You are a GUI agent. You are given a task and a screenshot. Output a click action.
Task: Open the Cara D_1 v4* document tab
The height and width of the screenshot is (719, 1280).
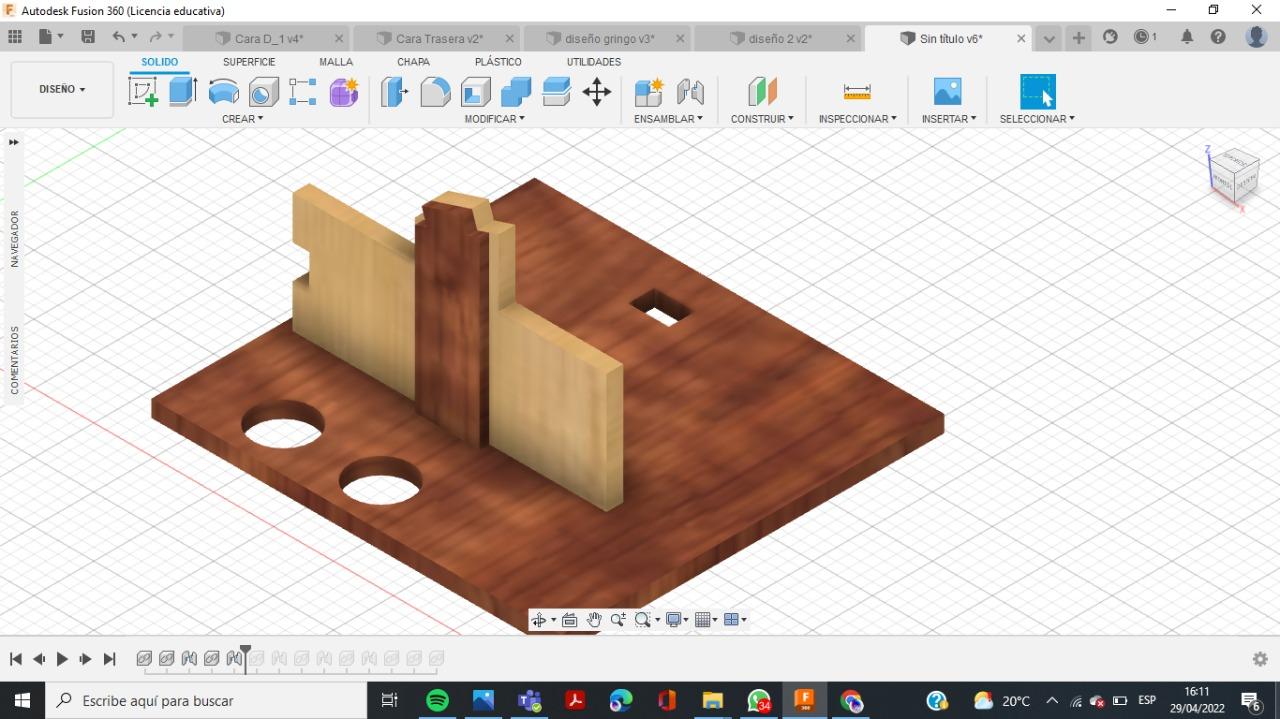[269, 39]
